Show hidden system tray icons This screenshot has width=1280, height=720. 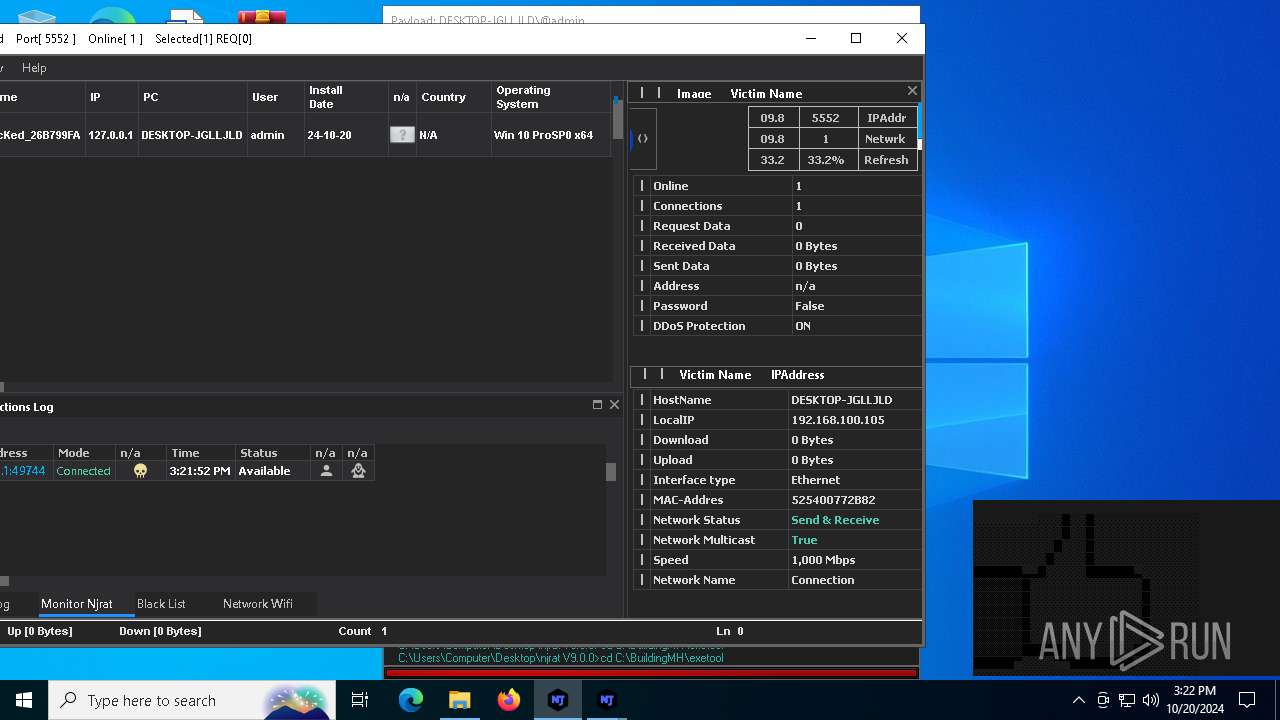click(1078, 700)
